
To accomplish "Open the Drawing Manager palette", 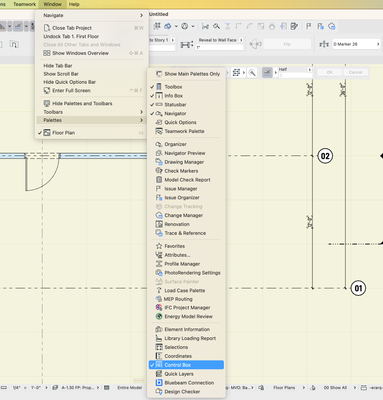I will 186,162.
